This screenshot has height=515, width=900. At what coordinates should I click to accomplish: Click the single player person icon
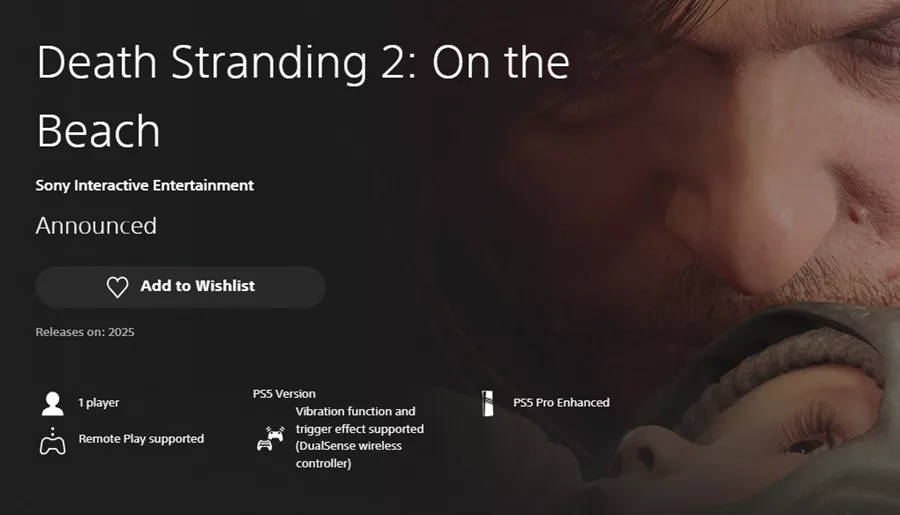tap(52, 404)
